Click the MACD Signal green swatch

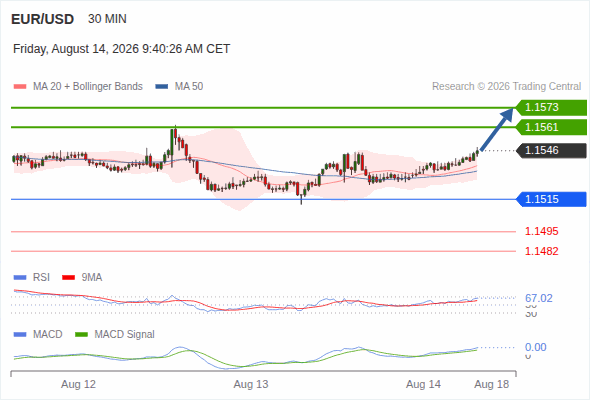81,335
